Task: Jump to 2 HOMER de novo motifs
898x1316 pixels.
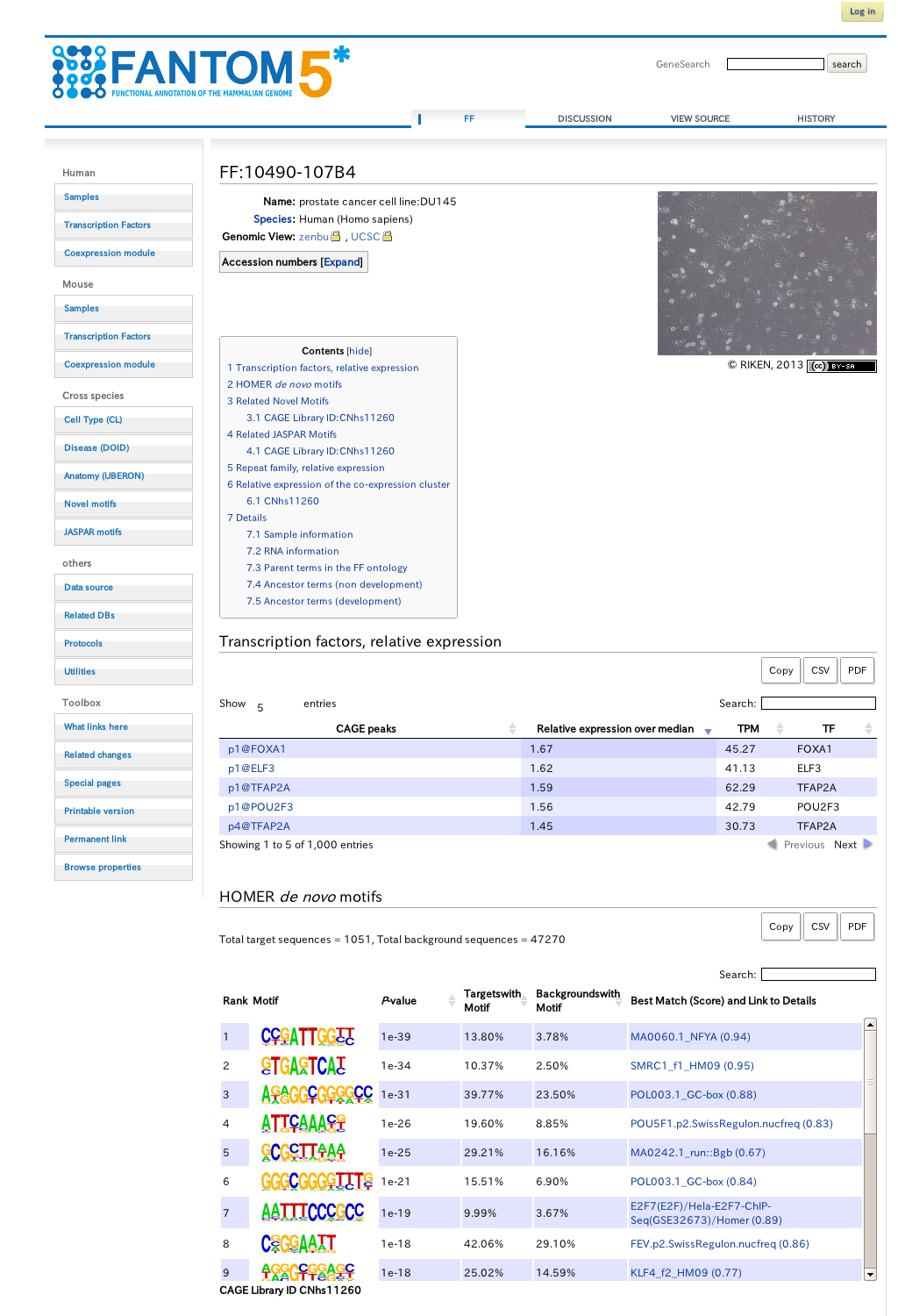Action: (x=285, y=384)
